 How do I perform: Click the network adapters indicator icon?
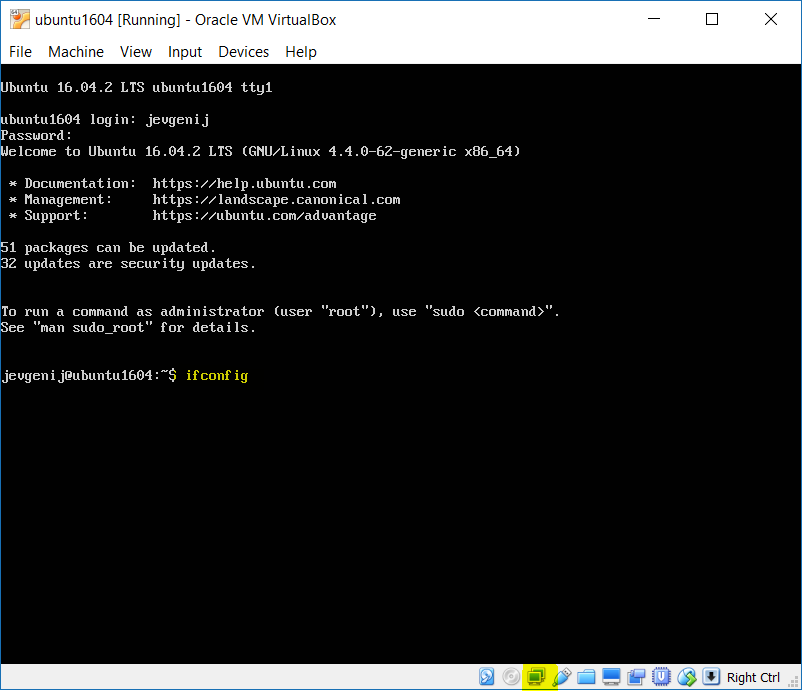[x=536, y=677]
